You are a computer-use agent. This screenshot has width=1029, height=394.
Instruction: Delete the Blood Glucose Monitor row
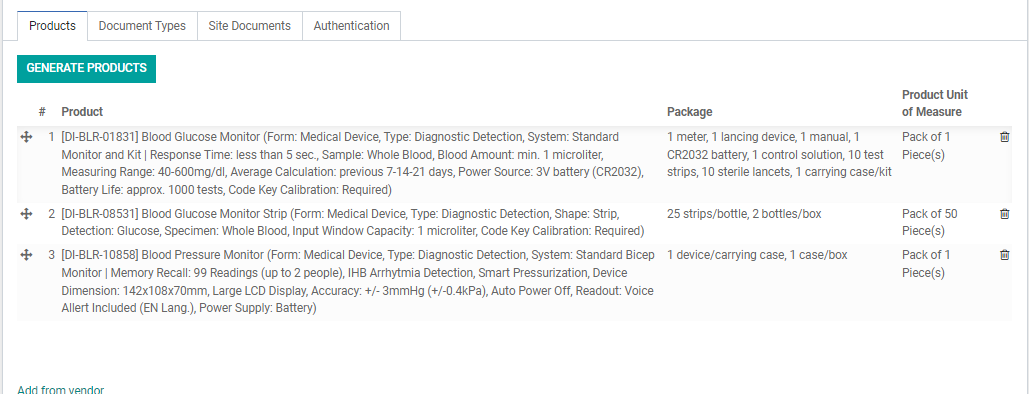click(1004, 137)
